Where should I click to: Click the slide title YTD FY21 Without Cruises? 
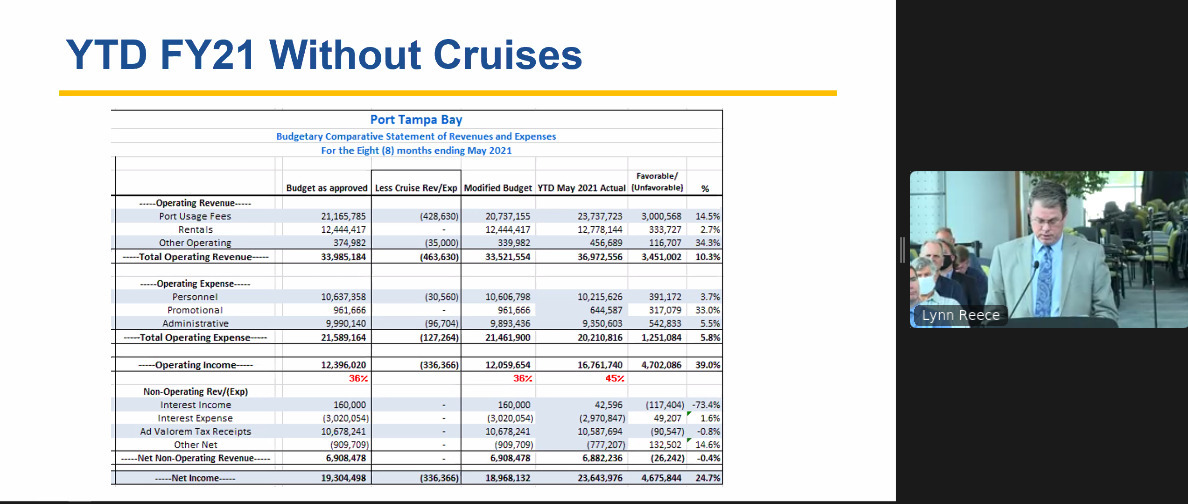(x=324, y=54)
